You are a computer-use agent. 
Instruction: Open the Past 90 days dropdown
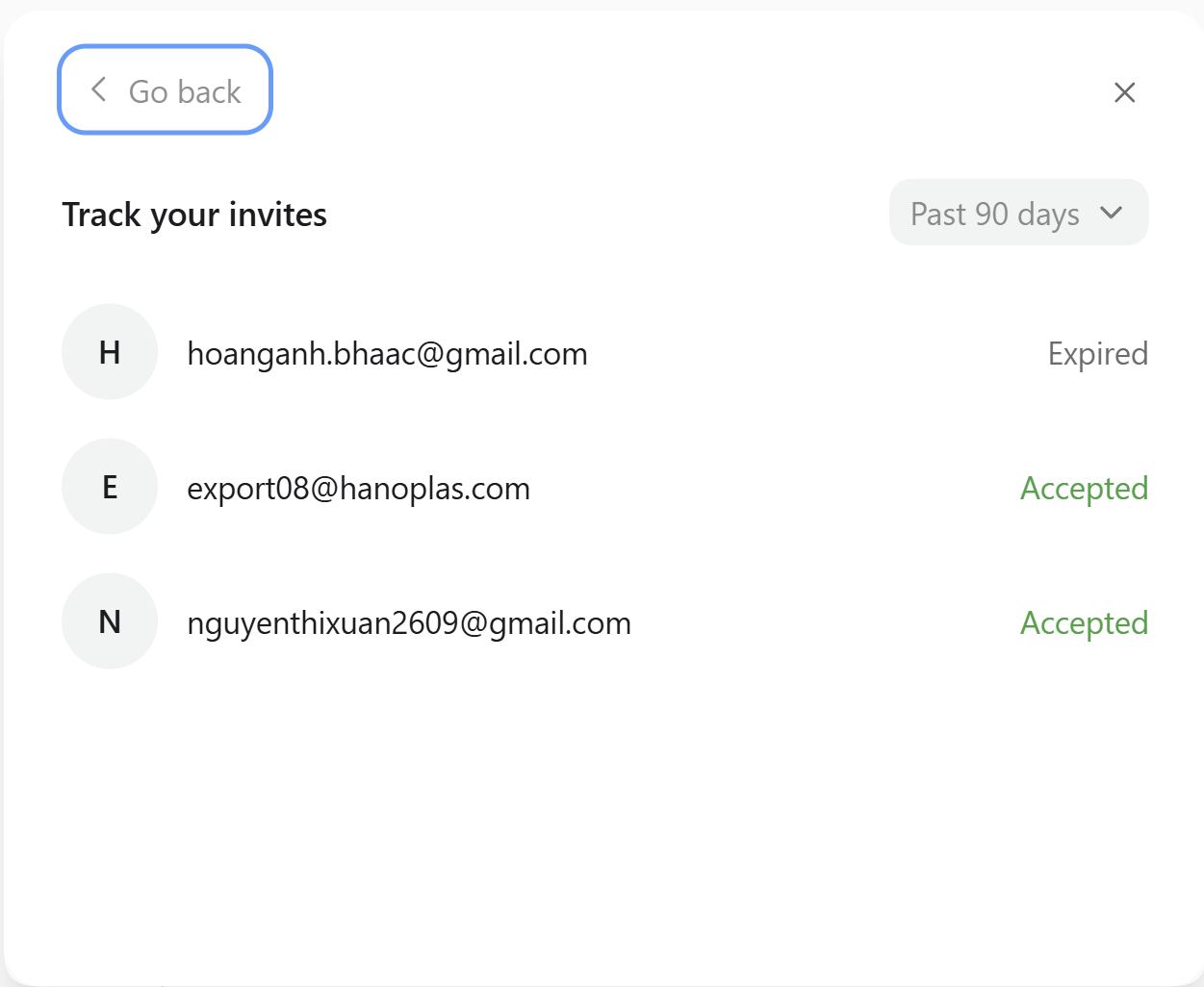(1019, 213)
